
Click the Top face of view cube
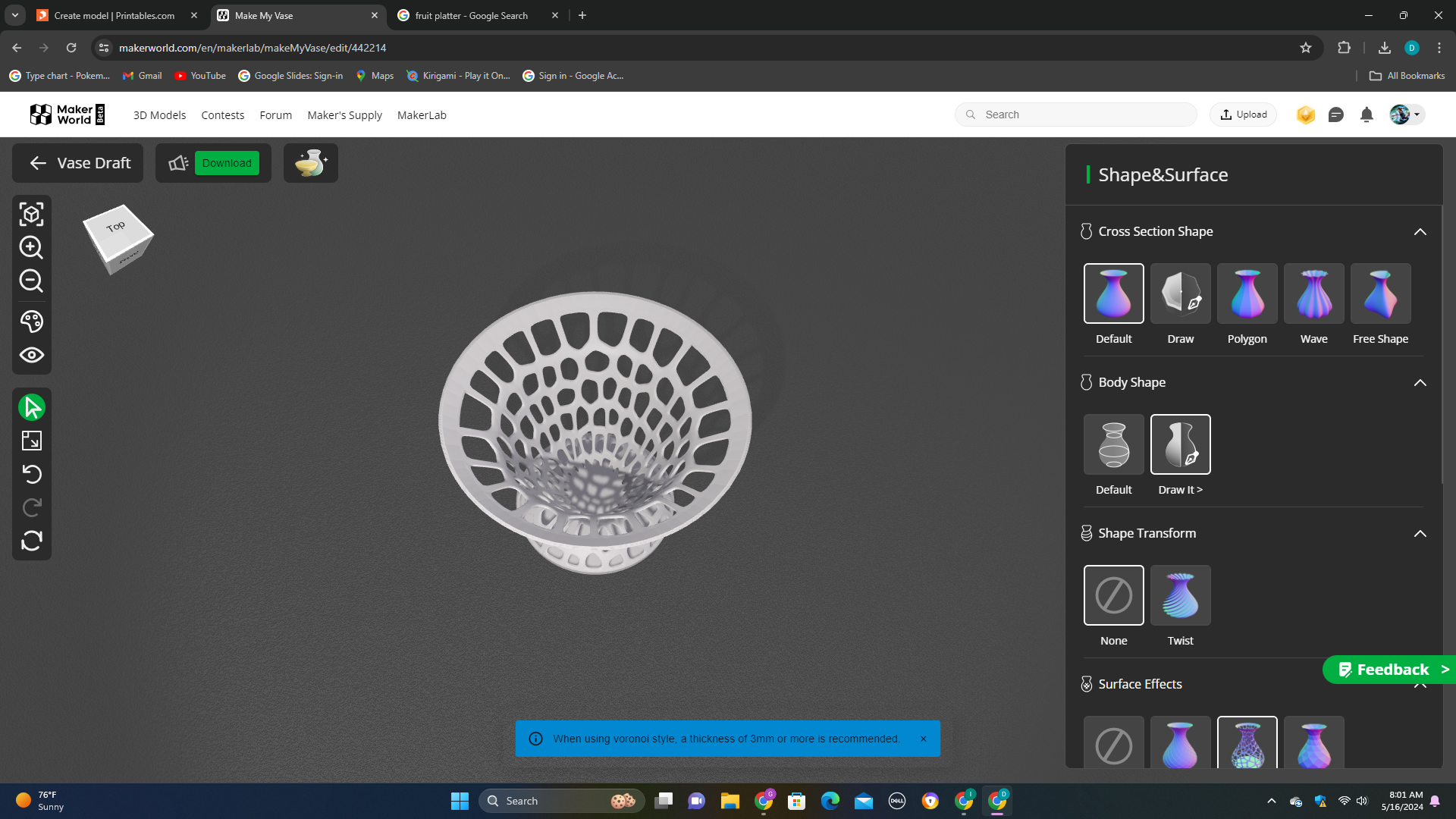(115, 227)
